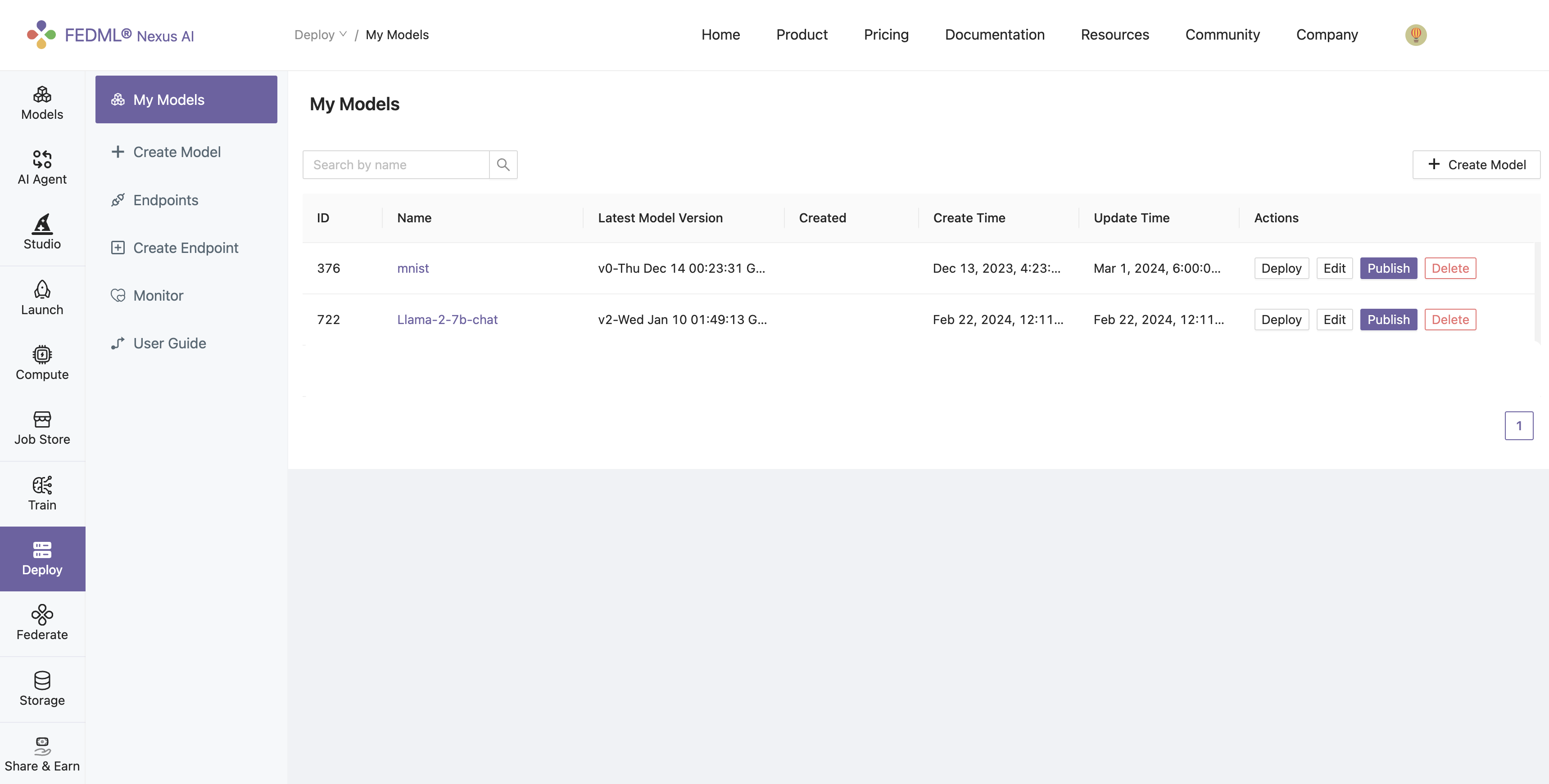This screenshot has height=784, width=1549.
Task: Go to Studio in sidebar
Action: tap(42, 232)
